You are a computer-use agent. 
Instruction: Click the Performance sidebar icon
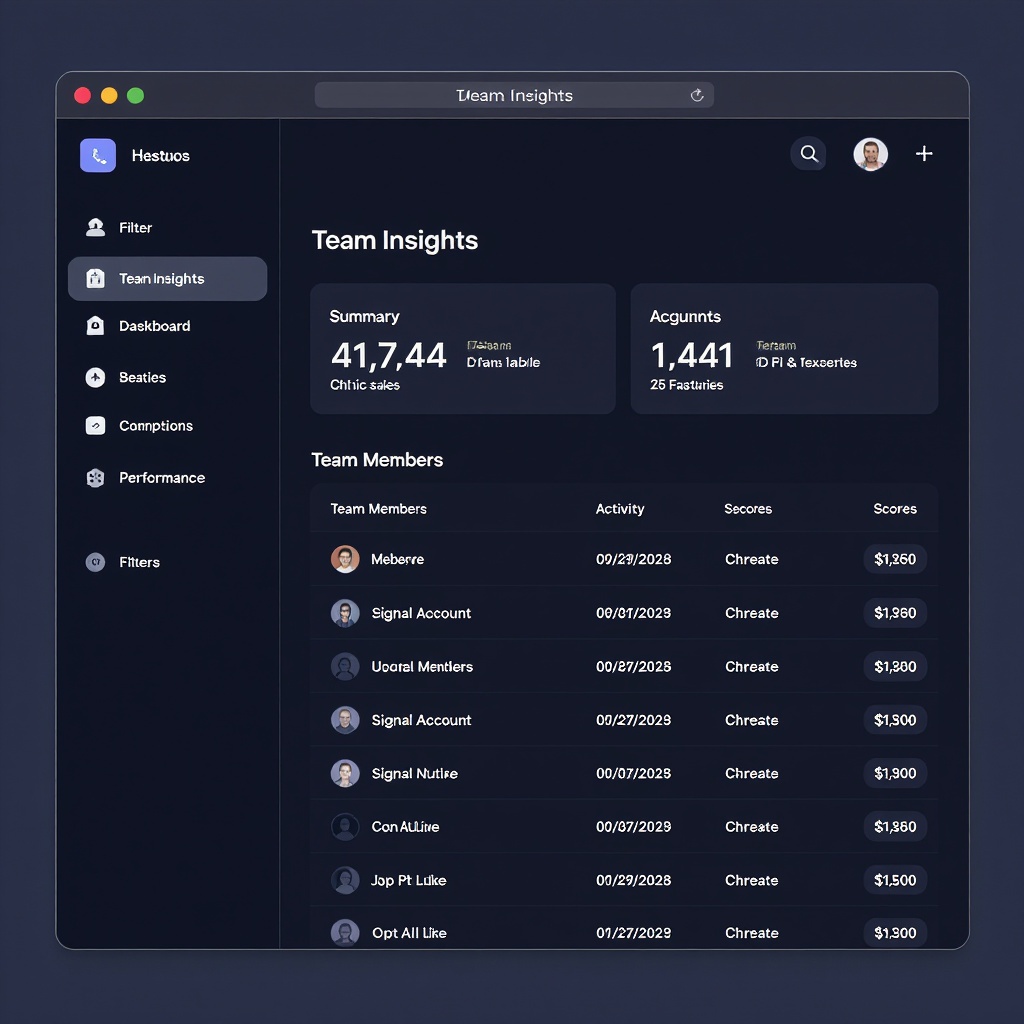click(x=95, y=477)
